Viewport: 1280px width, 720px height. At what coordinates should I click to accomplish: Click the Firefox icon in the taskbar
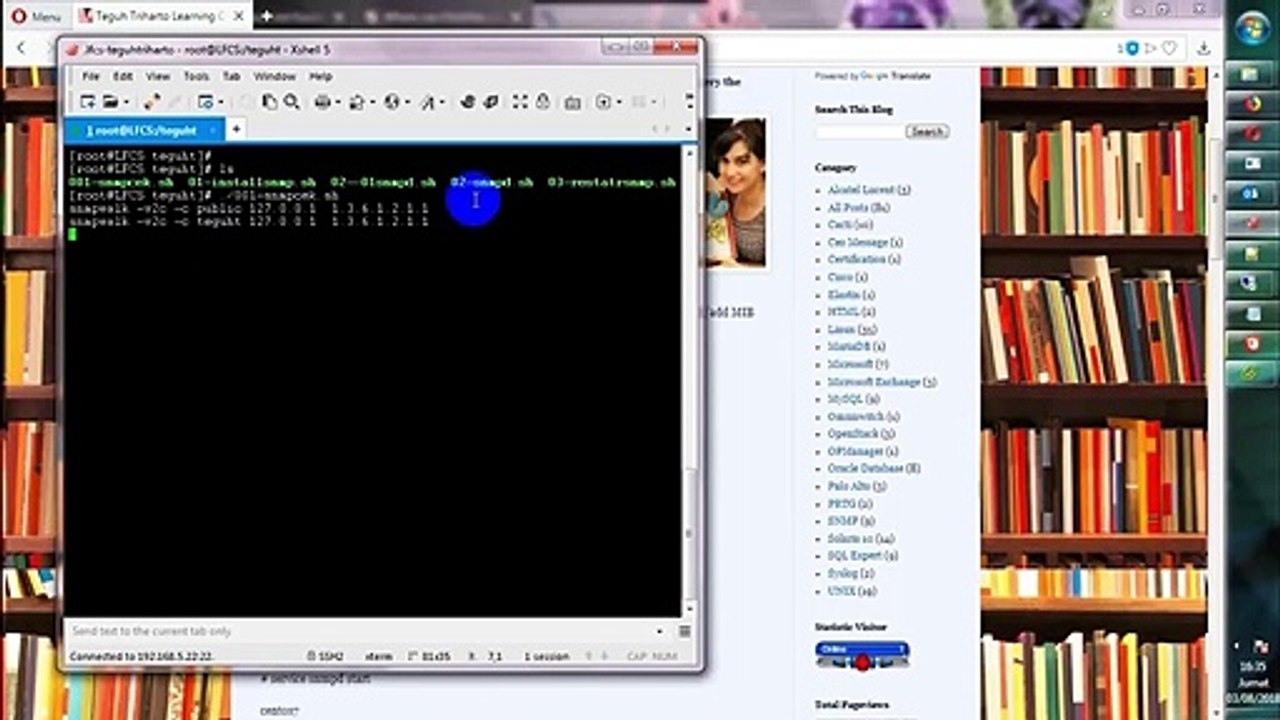(1253, 103)
